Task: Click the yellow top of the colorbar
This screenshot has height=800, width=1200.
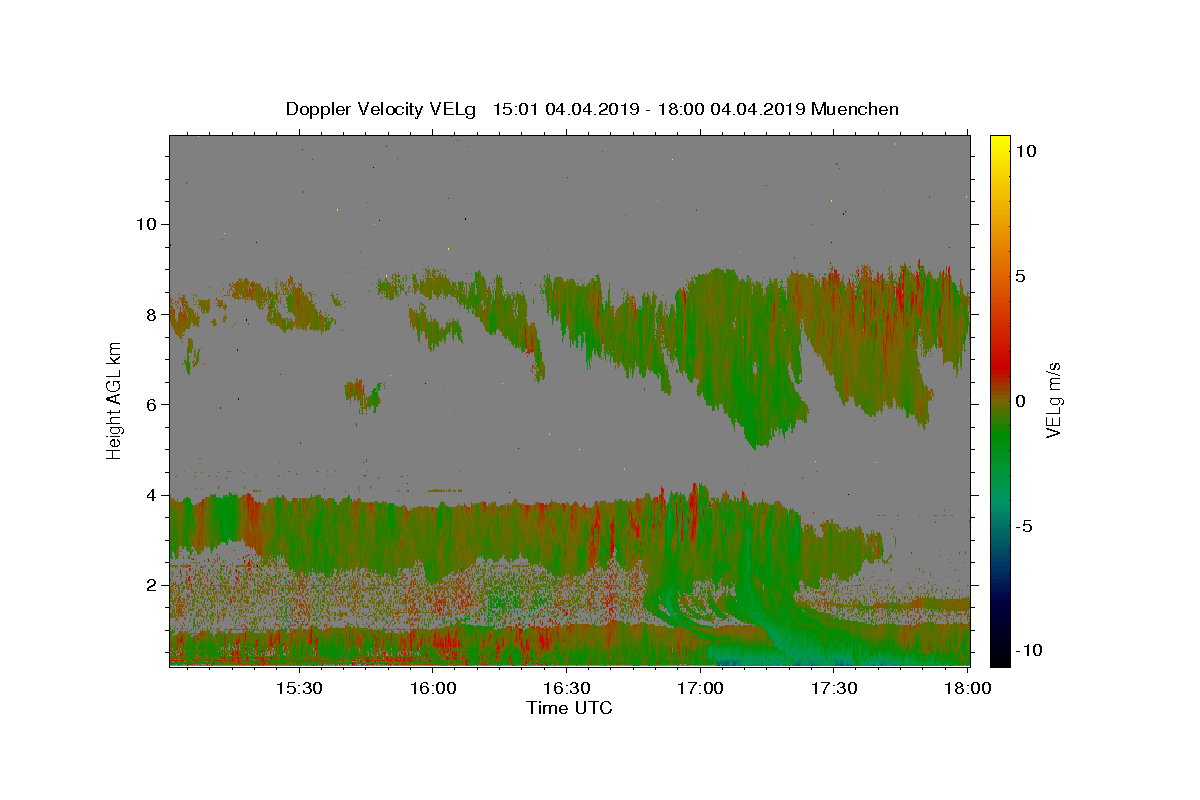Action: [1000, 142]
